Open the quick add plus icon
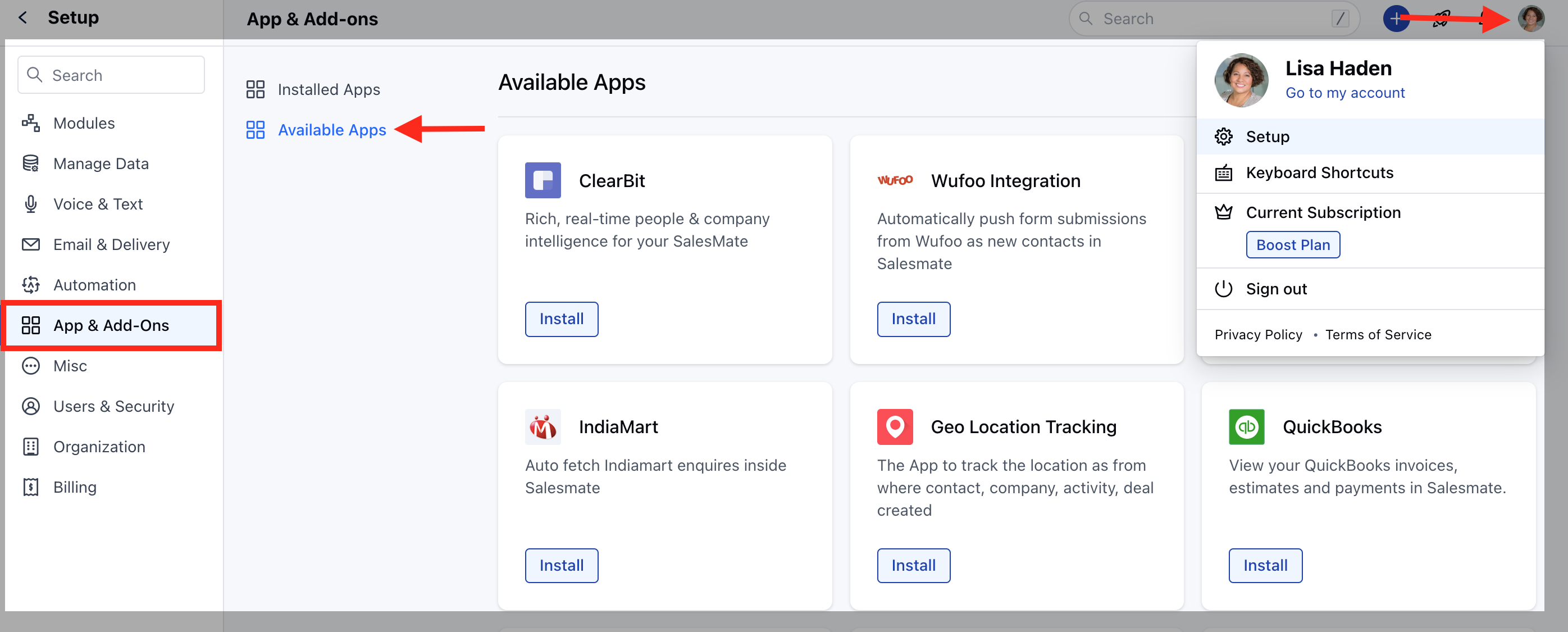This screenshot has width=1568, height=632. click(x=1396, y=19)
